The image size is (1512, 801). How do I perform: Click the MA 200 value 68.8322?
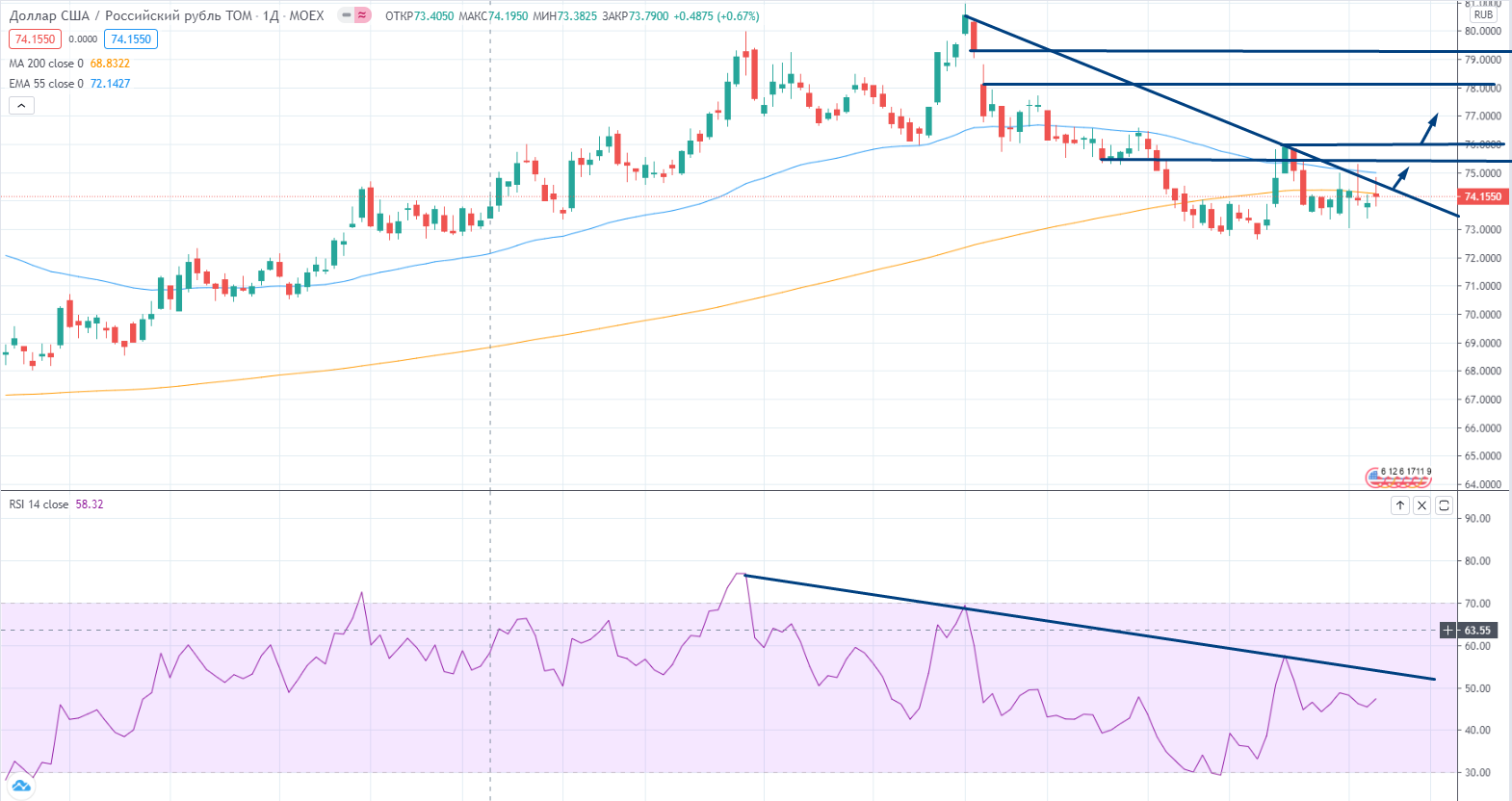(x=110, y=64)
